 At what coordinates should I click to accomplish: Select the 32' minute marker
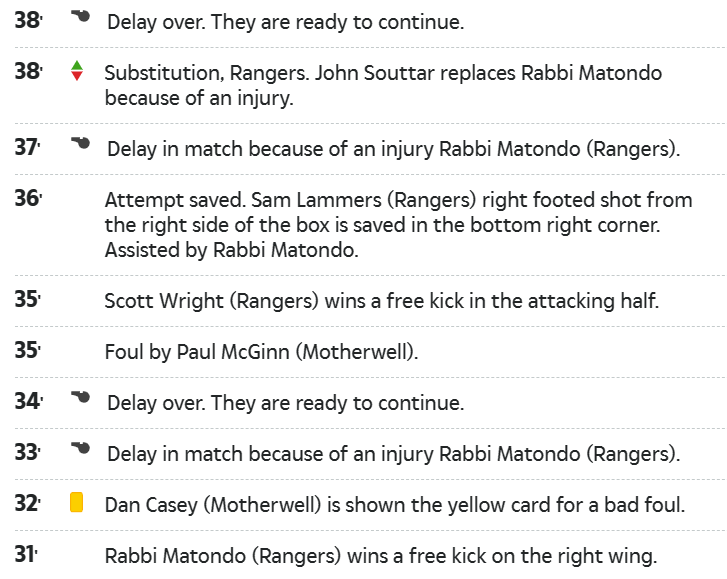28,503
